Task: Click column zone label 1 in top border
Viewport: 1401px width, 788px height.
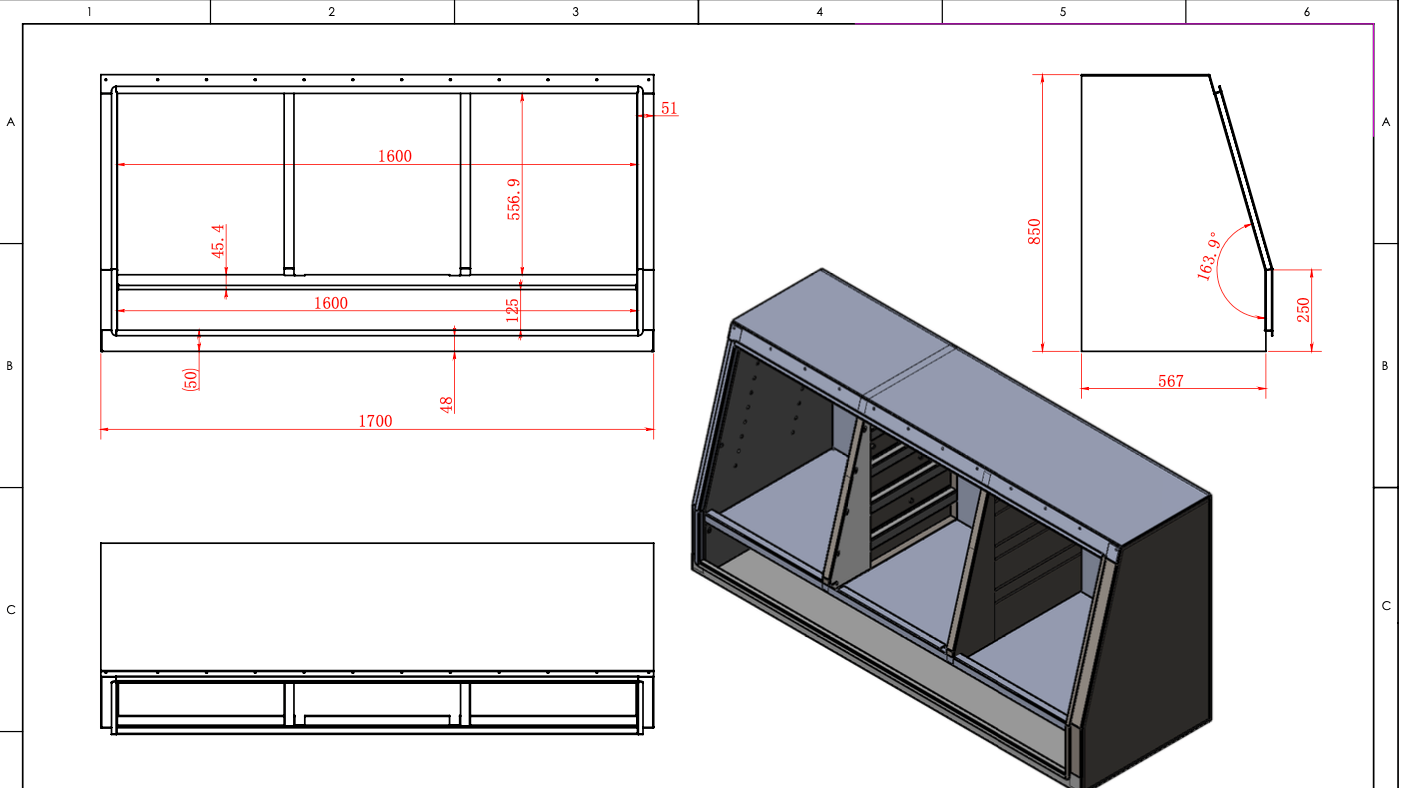Action: coord(89,12)
